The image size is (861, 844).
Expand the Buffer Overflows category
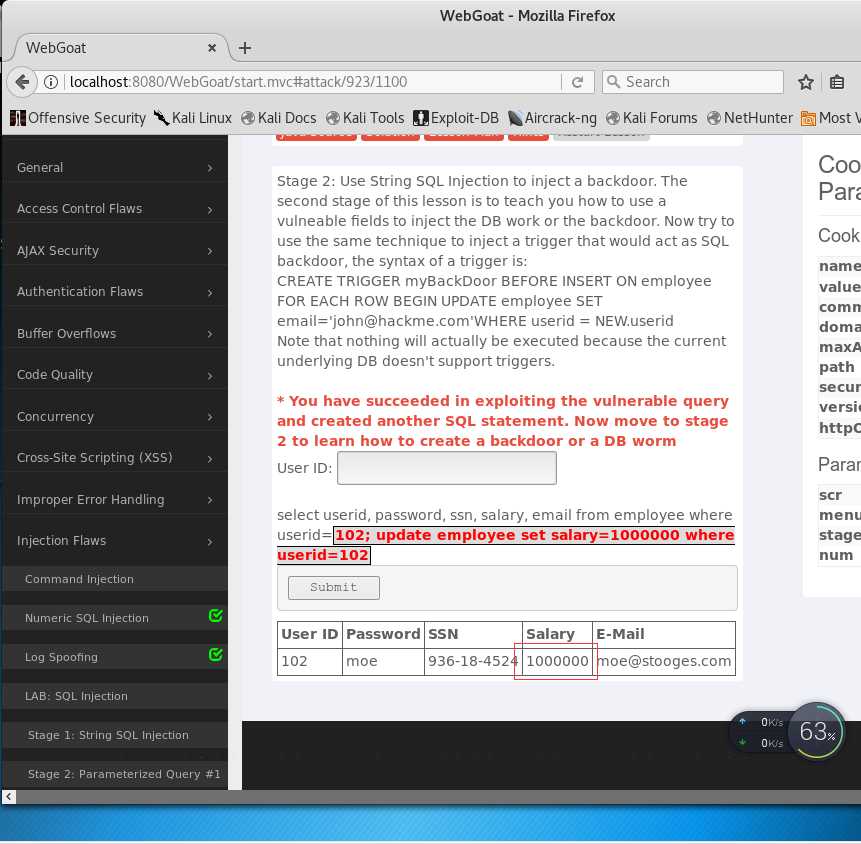click(115, 333)
